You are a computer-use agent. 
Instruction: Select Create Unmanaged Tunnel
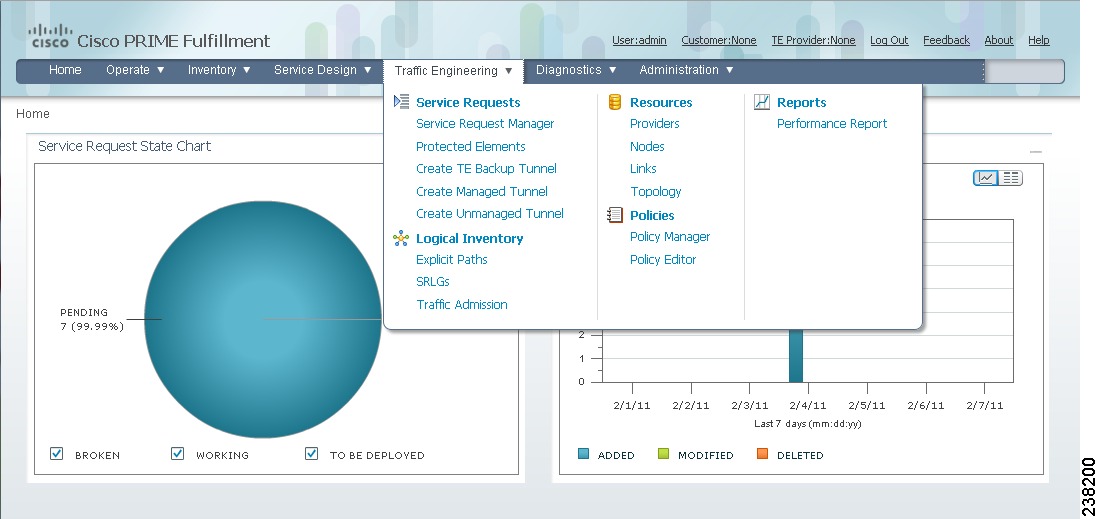pyautogui.click(x=490, y=214)
